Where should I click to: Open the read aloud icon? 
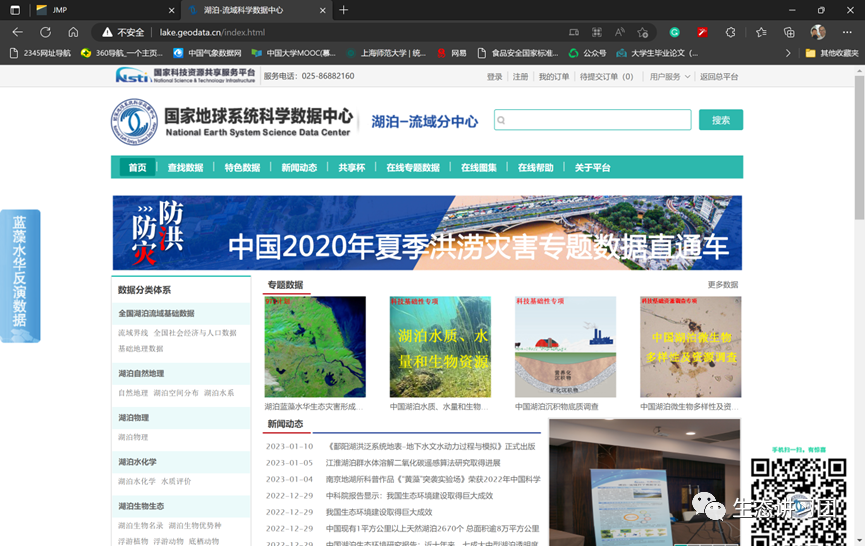coord(620,33)
